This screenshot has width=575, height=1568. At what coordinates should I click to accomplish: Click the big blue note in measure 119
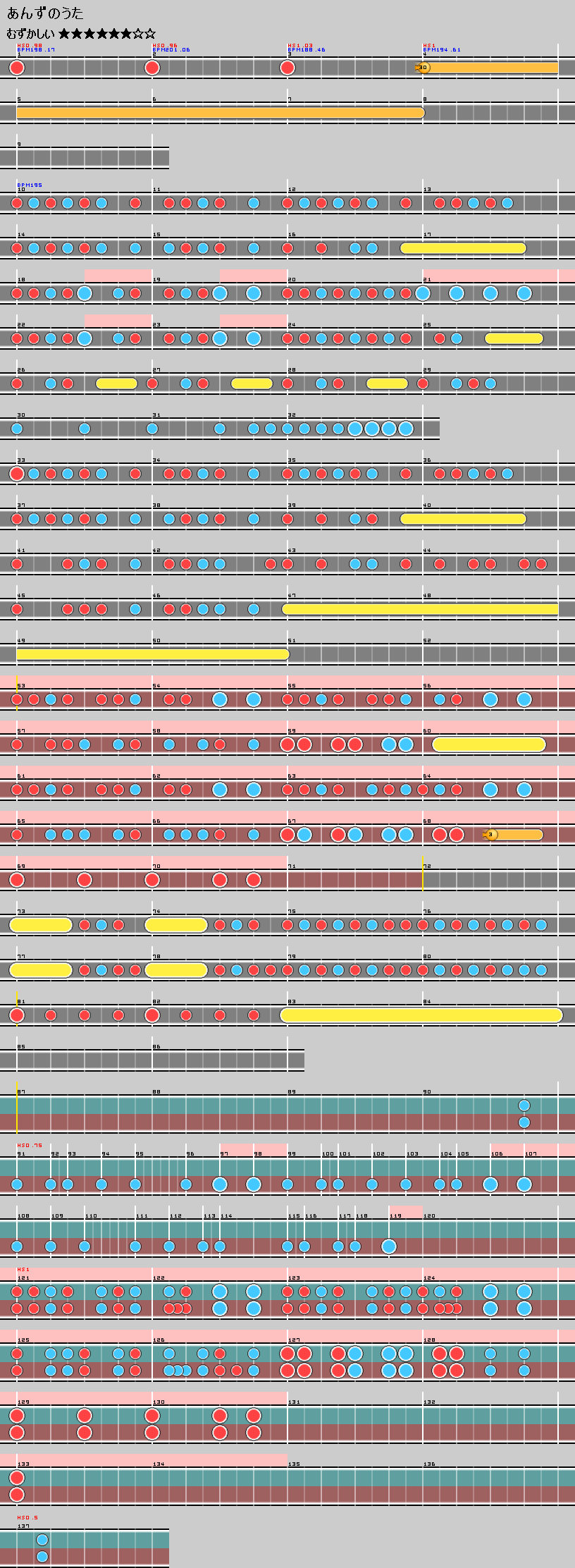click(389, 1247)
